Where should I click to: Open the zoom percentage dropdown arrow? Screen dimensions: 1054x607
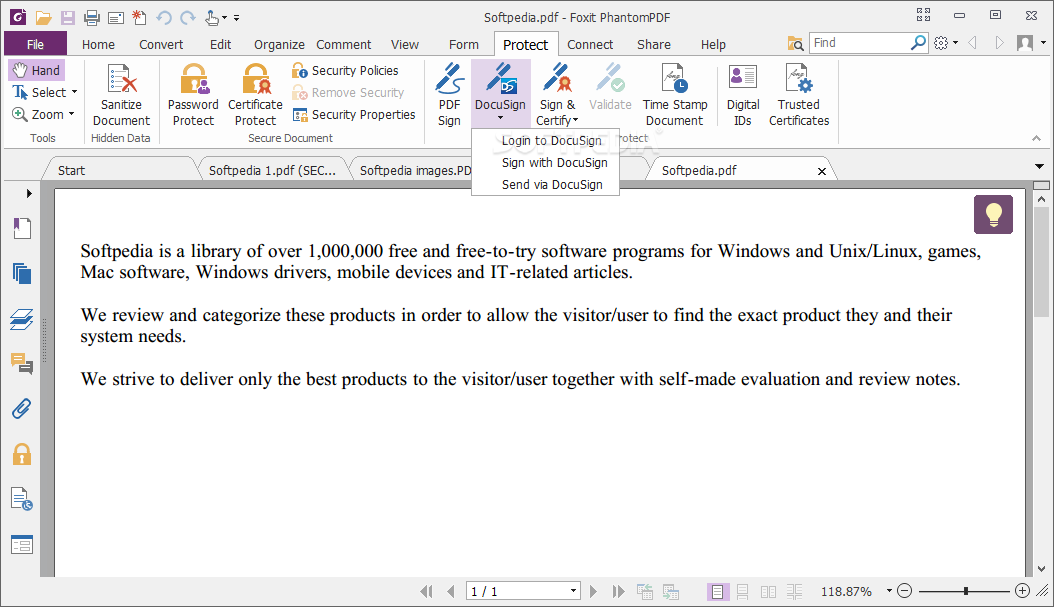point(889,591)
